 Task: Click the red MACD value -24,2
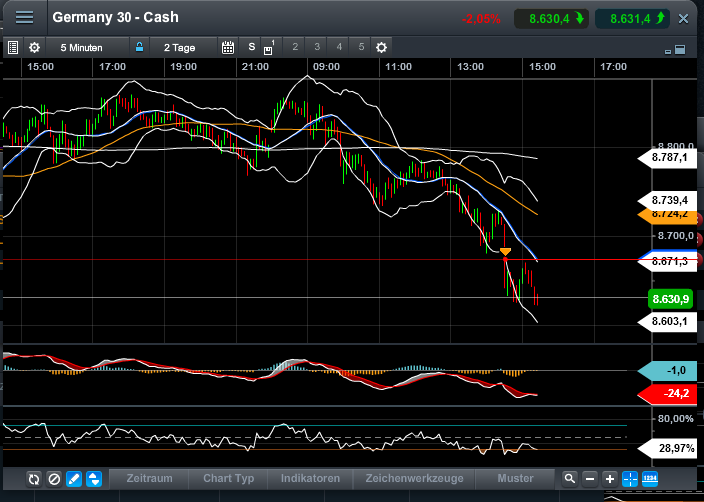(x=668, y=394)
